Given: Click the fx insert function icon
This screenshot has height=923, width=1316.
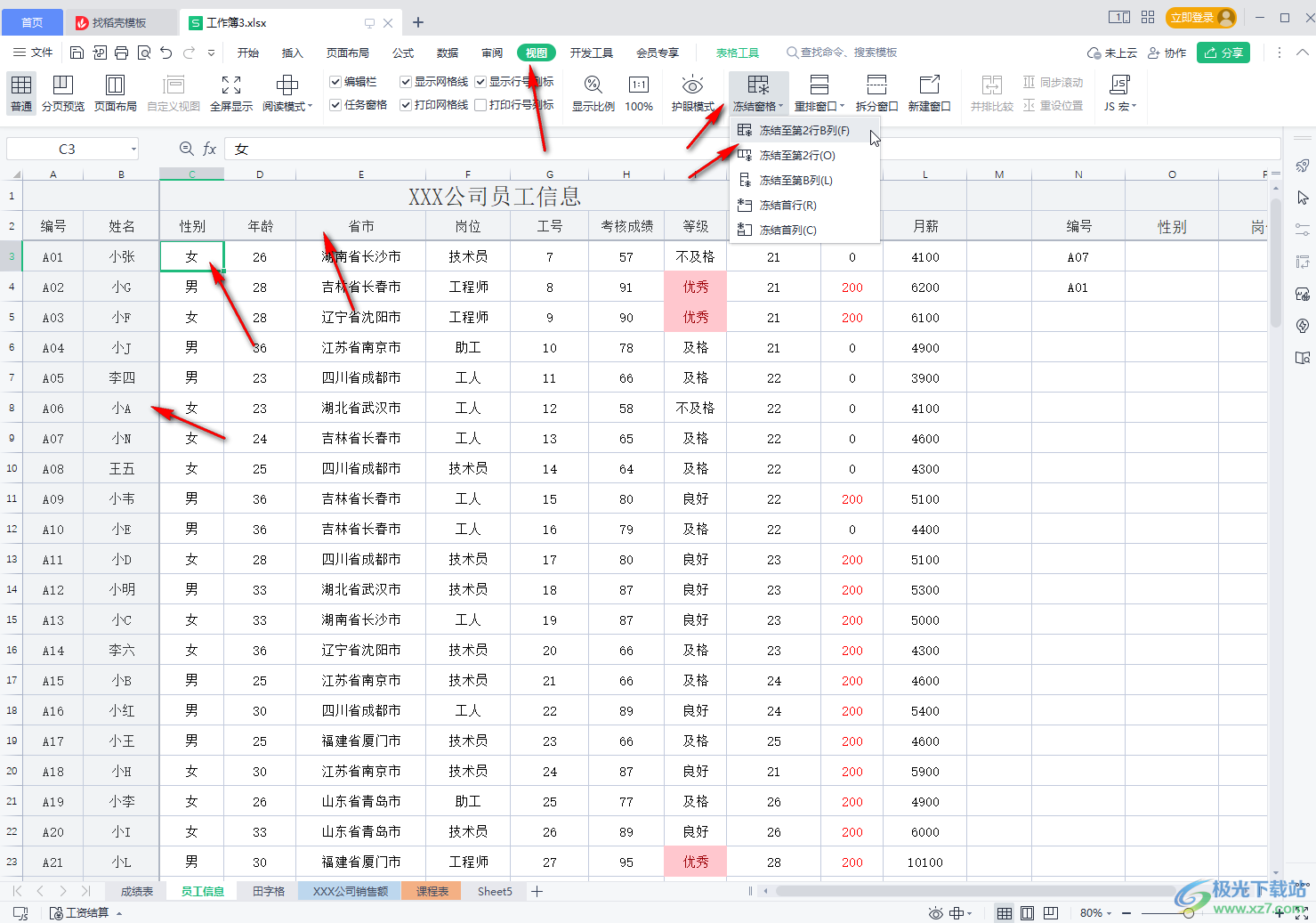Looking at the screenshot, I should tap(209, 149).
